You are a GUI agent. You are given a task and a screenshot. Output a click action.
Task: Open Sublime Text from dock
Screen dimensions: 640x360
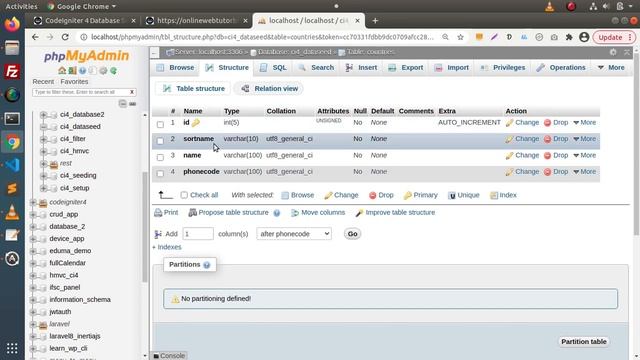(x=12, y=189)
